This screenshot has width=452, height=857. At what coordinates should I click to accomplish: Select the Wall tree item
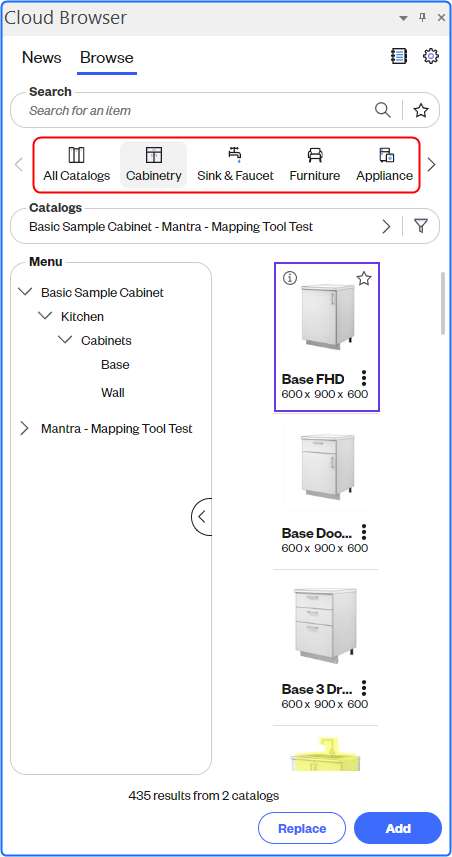[113, 392]
